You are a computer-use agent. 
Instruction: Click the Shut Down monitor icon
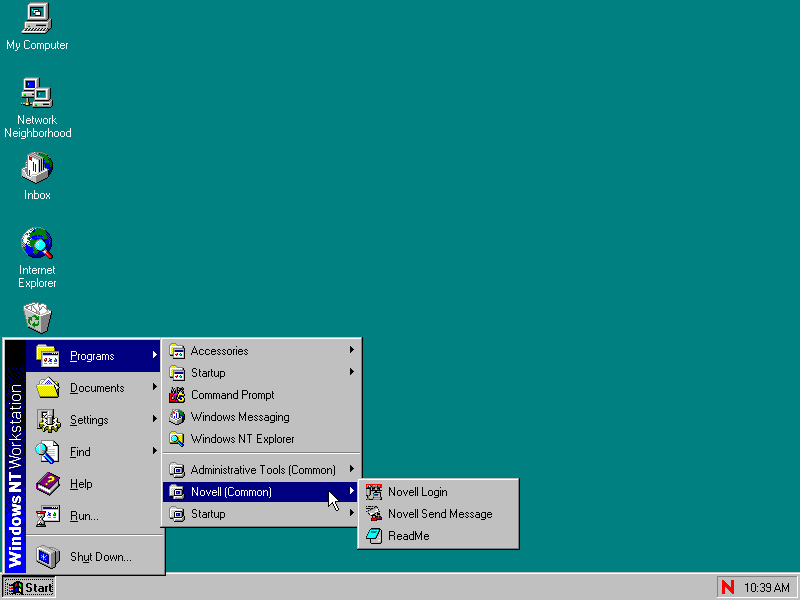(x=48, y=557)
